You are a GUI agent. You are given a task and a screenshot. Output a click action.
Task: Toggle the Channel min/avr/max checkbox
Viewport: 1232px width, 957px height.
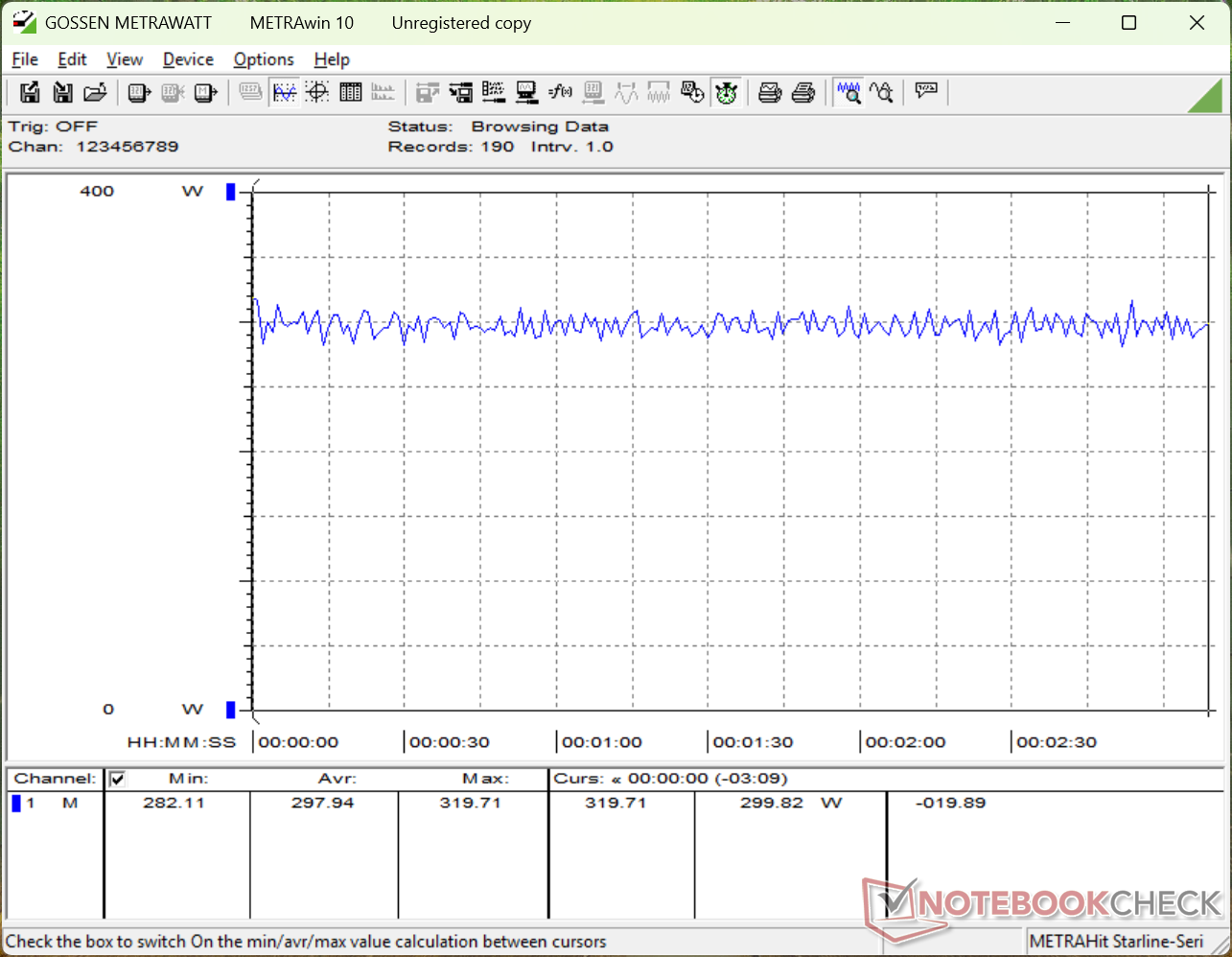tap(118, 779)
